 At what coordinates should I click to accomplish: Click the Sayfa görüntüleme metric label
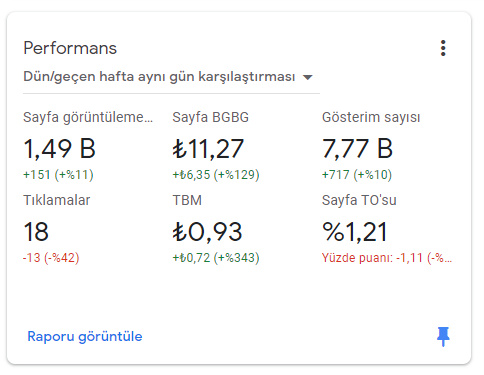pyautogui.click(x=88, y=117)
